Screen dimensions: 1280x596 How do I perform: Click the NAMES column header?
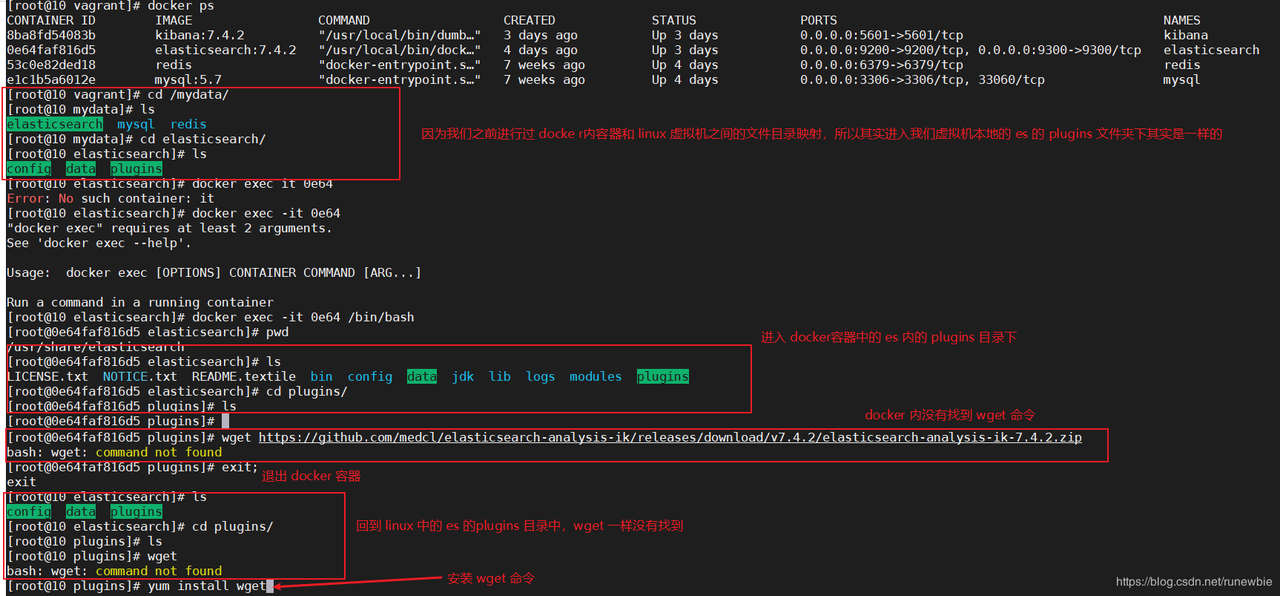tap(1182, 20)
